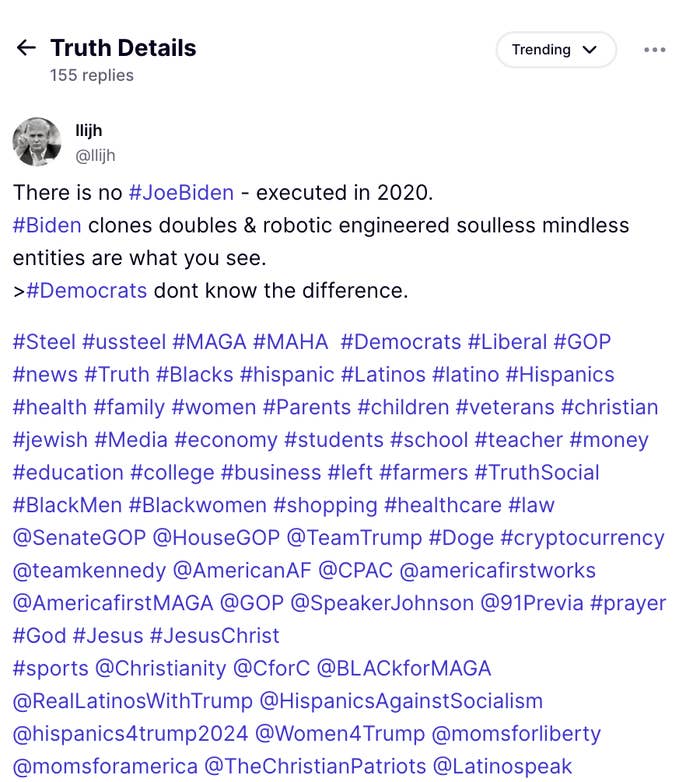Image resolution: width=700 pixels, height=782 pixels.
Task: Click the #healthcare hashtag
Action: click(x=442, y=505)
